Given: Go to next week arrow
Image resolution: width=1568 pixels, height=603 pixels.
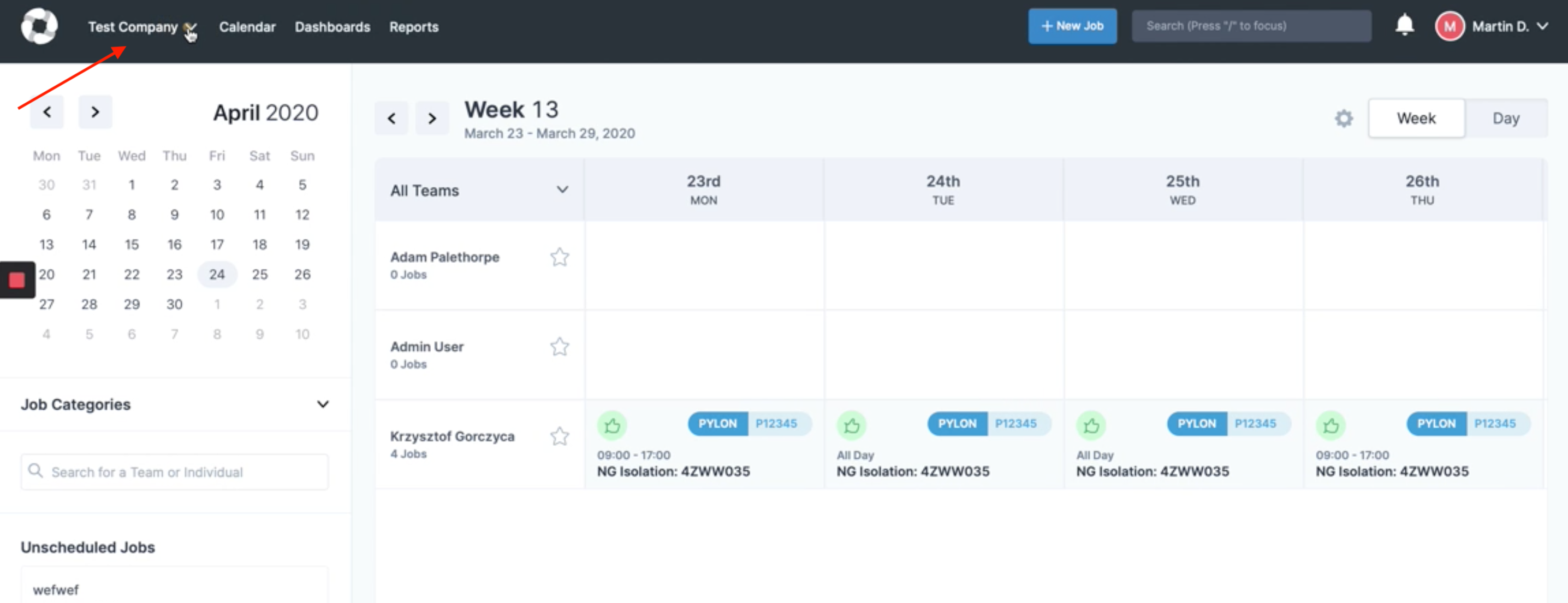Looking at the screenshot, I should click(432, 118).
